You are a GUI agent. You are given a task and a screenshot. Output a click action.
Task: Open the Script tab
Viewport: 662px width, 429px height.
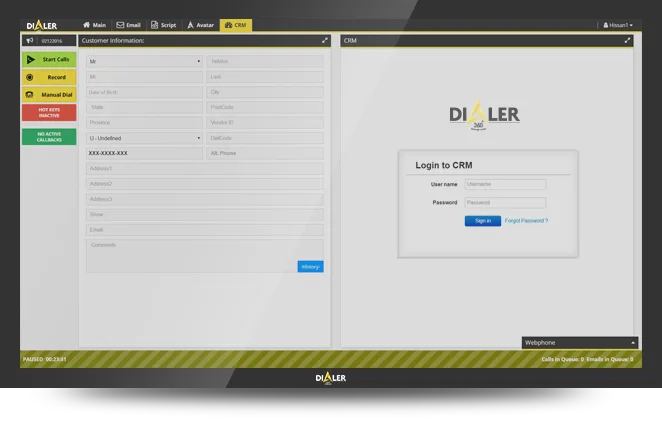[x=163, y=25]
